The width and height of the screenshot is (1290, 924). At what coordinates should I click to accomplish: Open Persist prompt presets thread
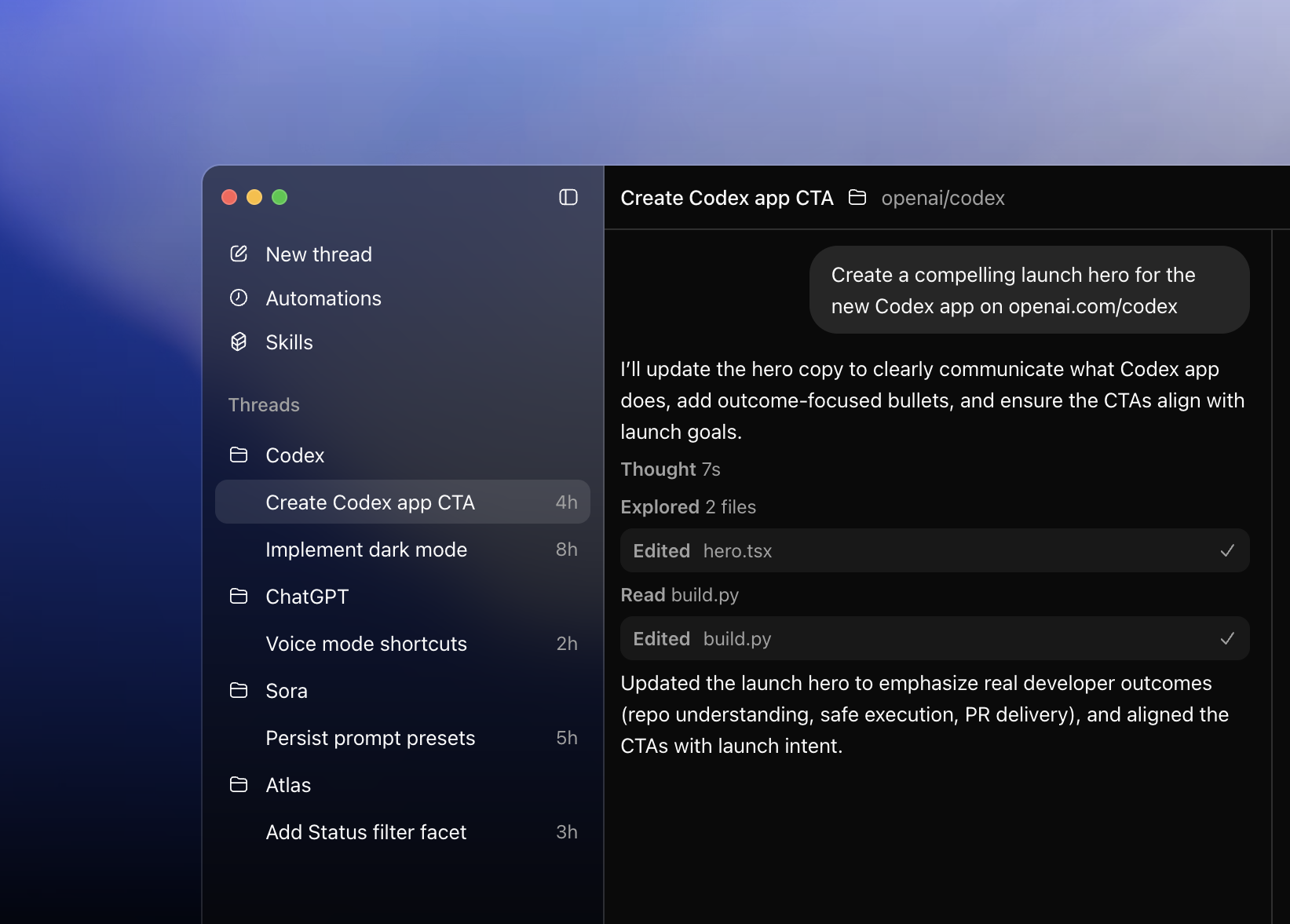[403, 737]
